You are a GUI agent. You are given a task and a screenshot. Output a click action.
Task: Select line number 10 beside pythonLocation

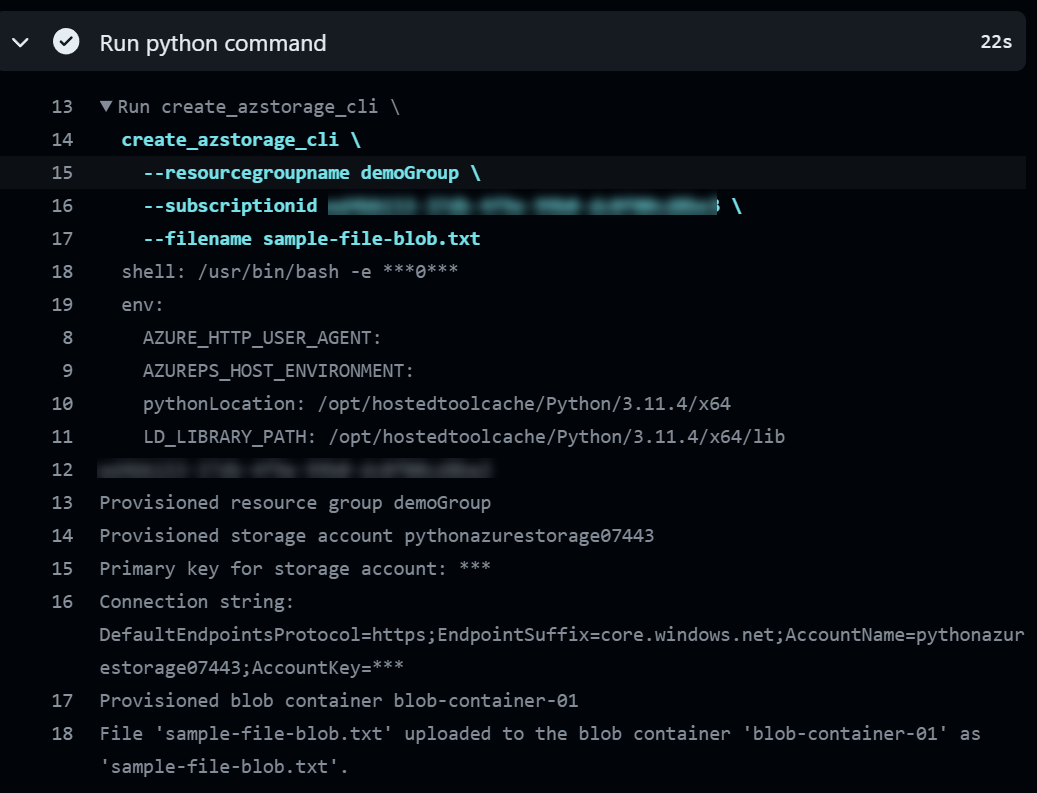pos(62,403)
